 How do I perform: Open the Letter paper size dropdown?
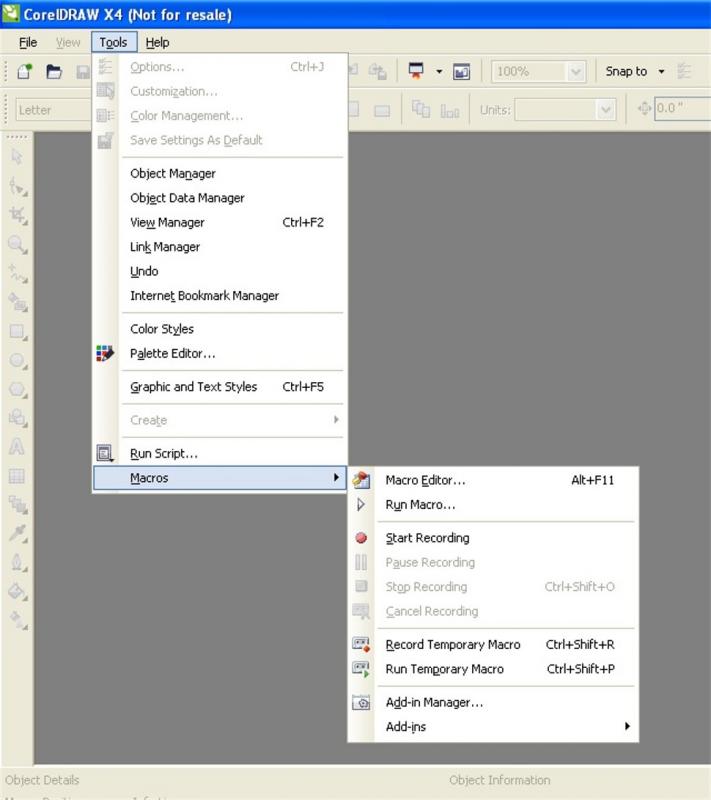coord(54,110)
